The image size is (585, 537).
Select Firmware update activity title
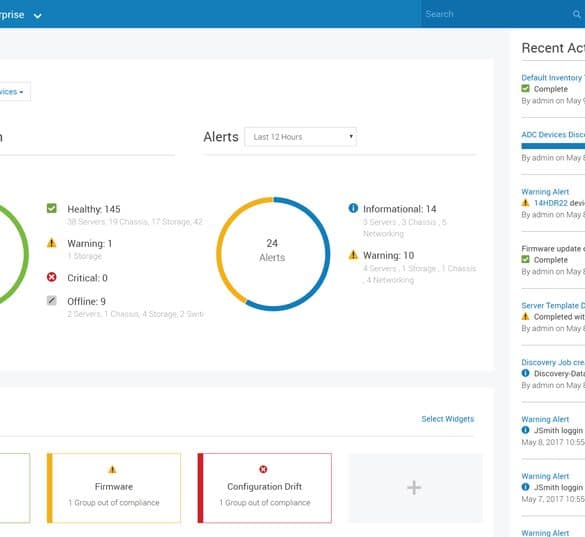point(553,249)
